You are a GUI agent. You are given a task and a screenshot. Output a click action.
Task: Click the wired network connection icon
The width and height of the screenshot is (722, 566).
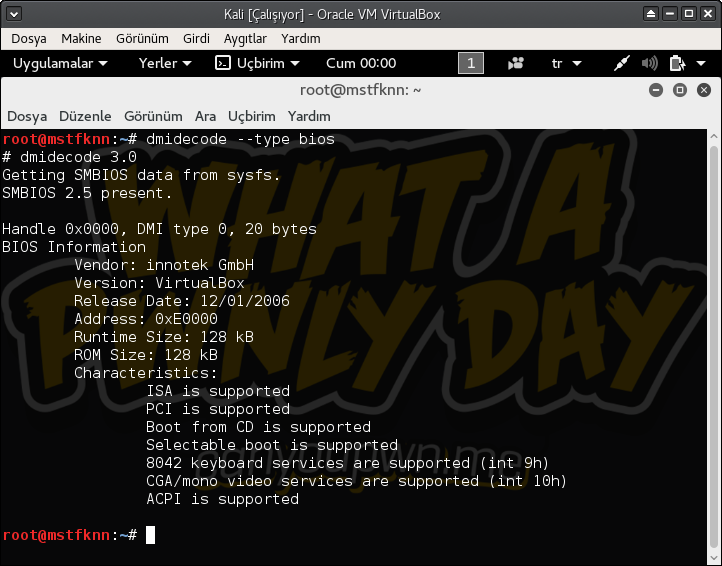622,63
